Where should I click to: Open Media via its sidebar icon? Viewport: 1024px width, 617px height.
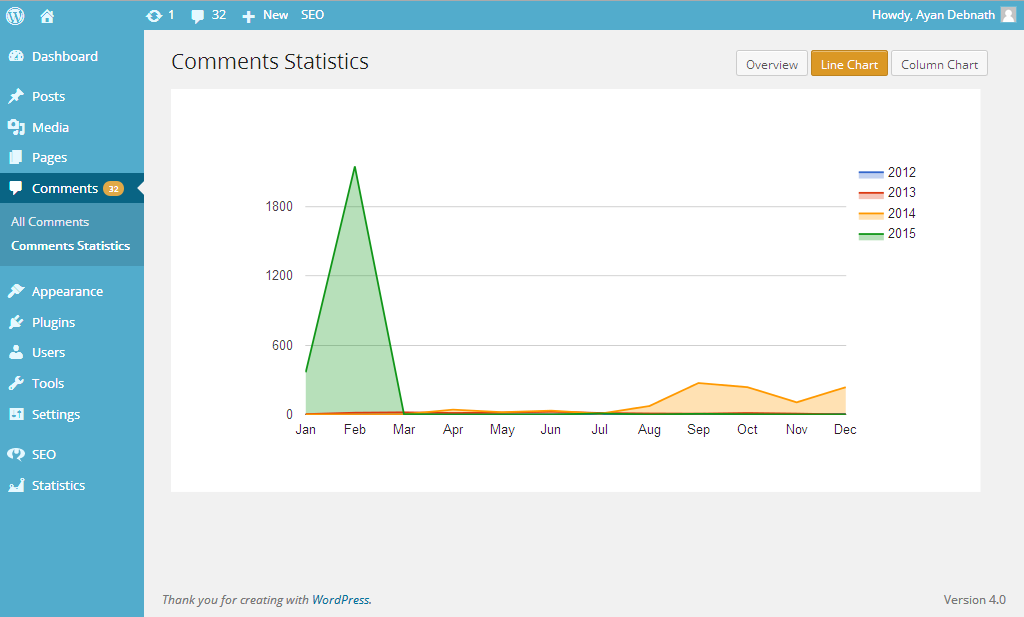click(16, 127)
